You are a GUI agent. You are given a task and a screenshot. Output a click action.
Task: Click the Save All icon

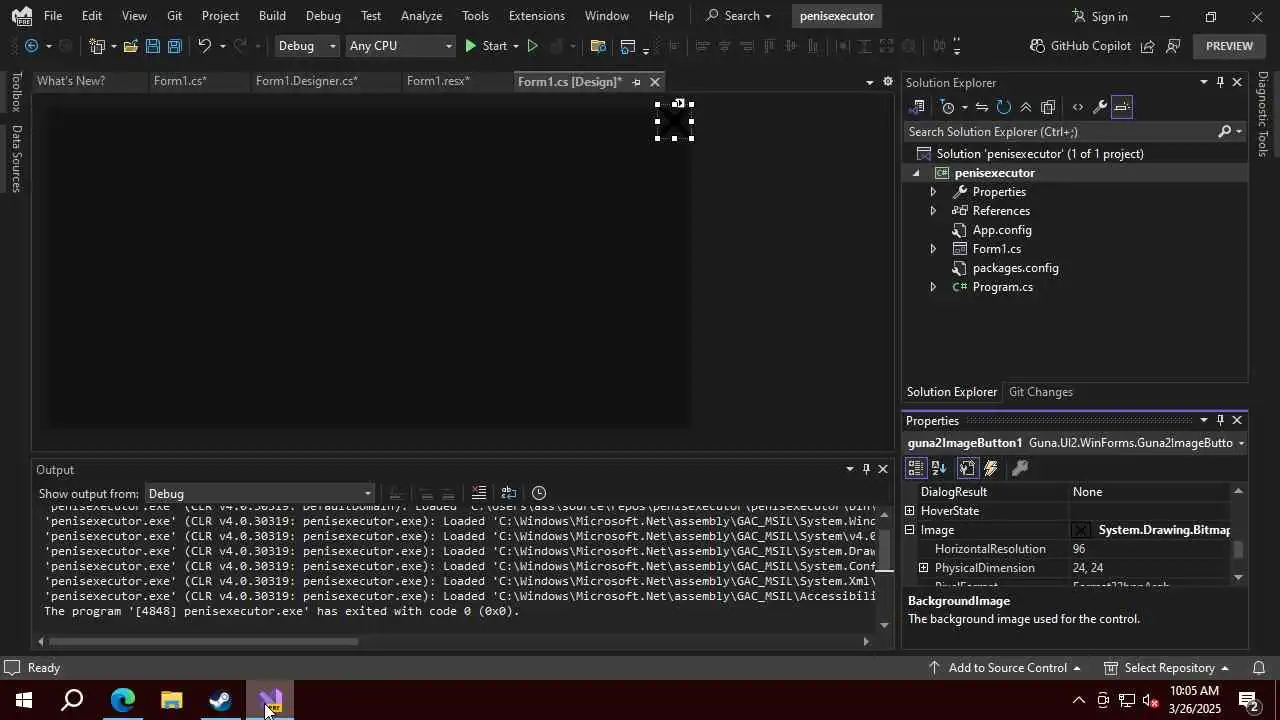[x=175, y=46]
